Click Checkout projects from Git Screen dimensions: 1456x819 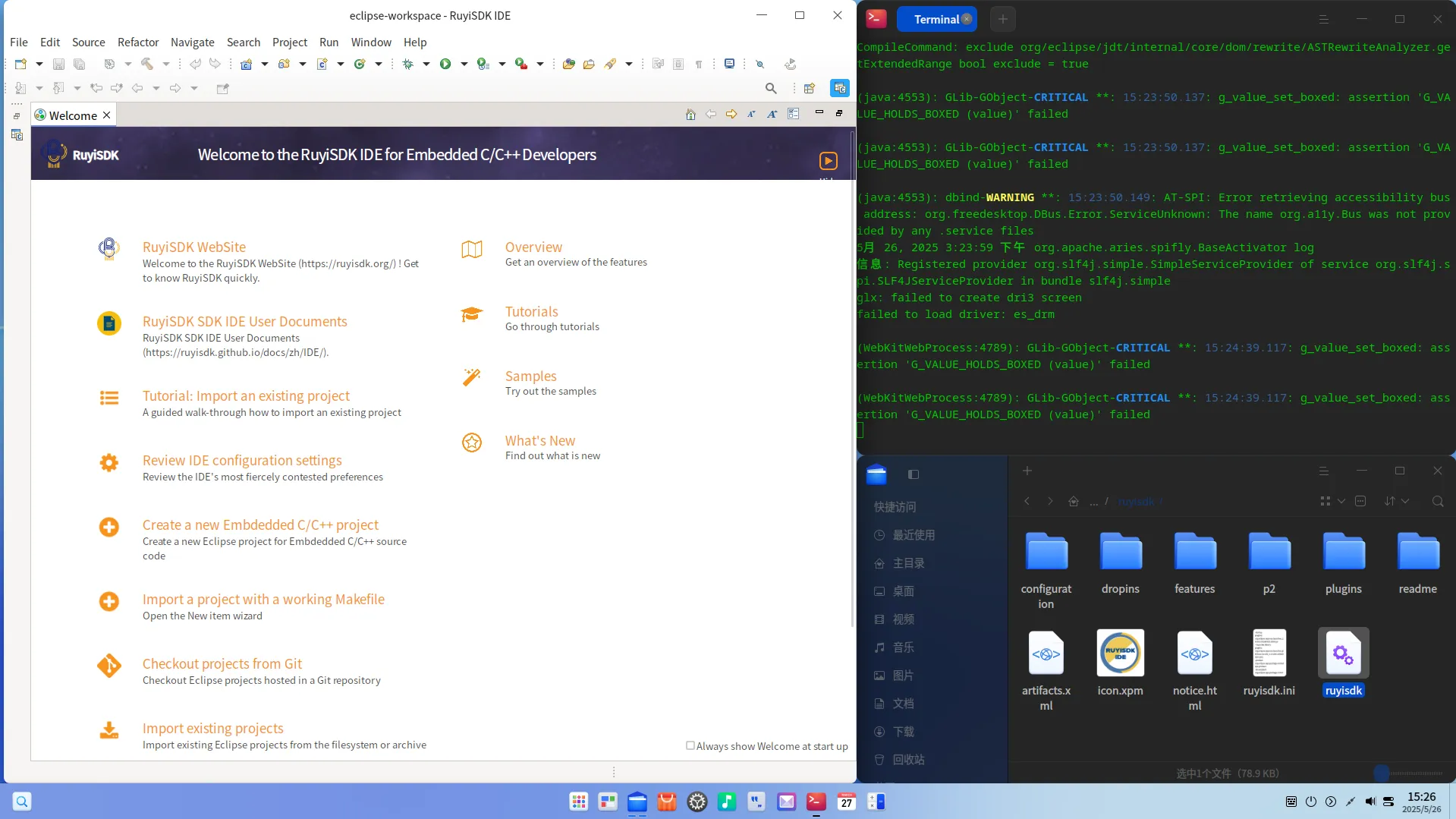[x=222, y=663]
